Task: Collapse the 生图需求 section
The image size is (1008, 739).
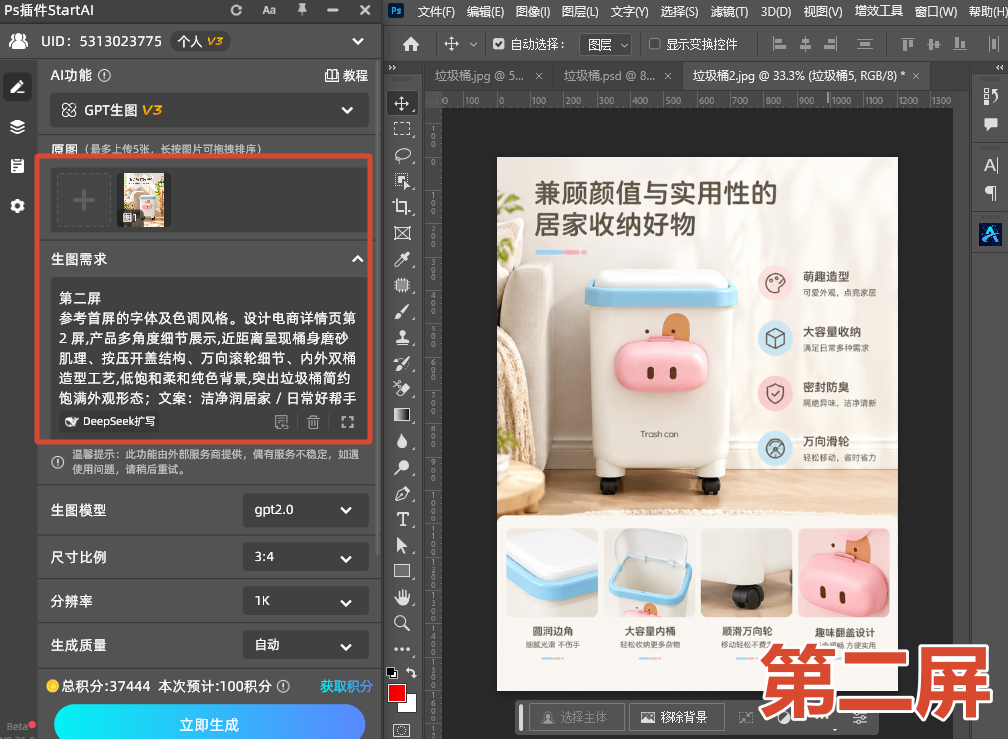Action: point(357,259)
